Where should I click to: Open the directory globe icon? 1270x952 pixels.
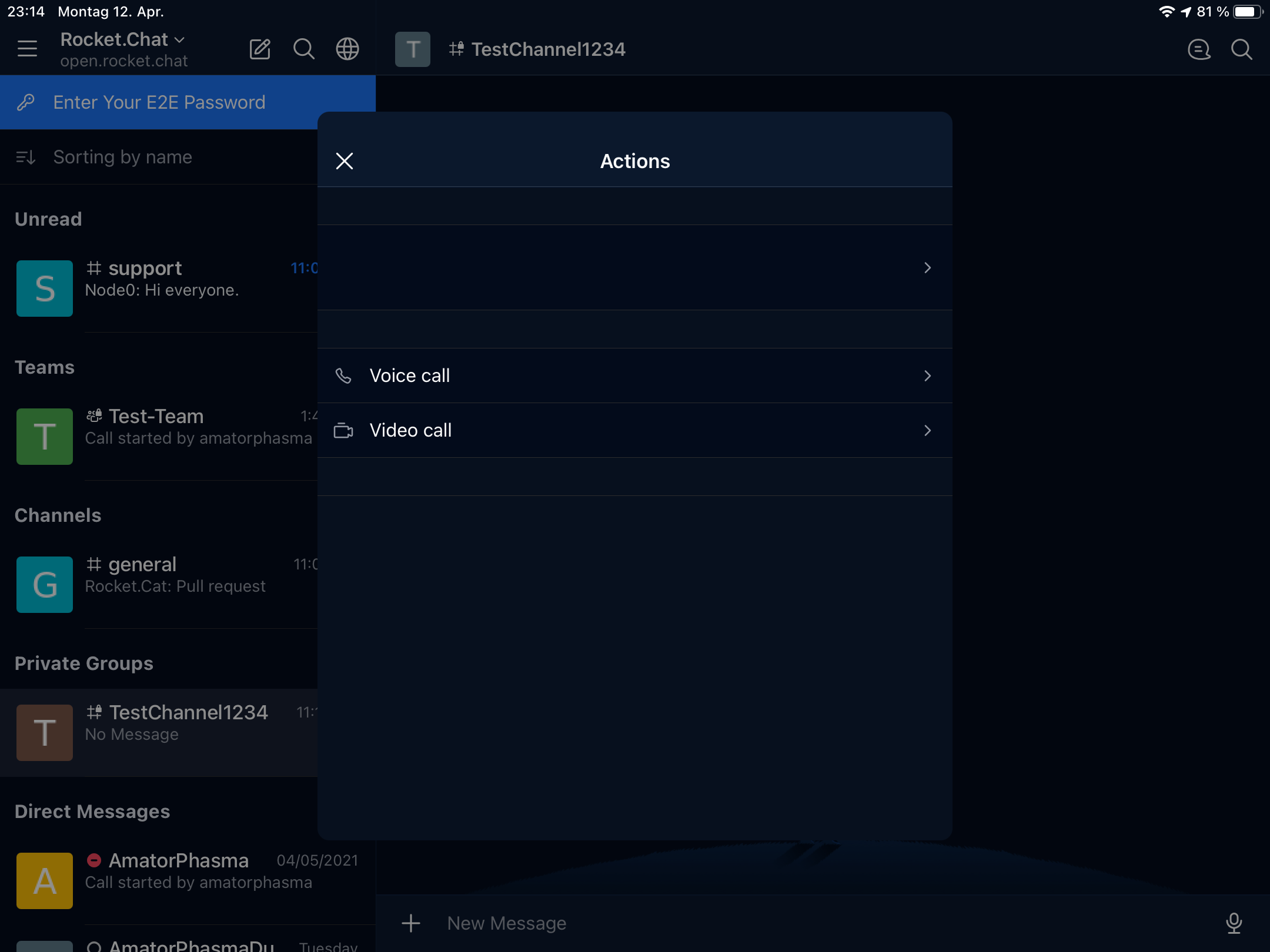pos(347,49)
